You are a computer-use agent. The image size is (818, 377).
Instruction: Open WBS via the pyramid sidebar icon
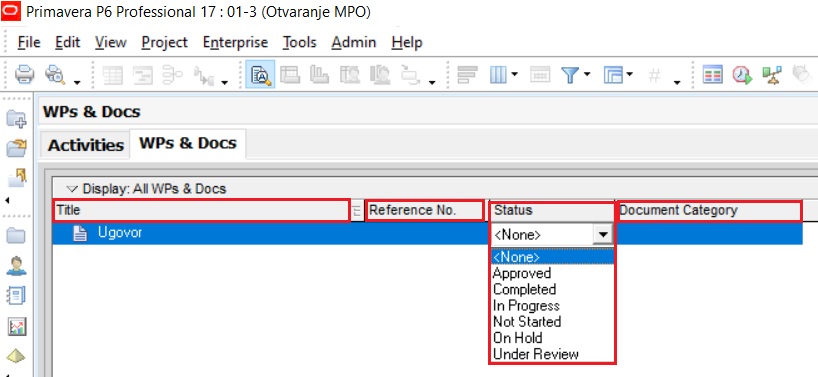click(16, 357)
